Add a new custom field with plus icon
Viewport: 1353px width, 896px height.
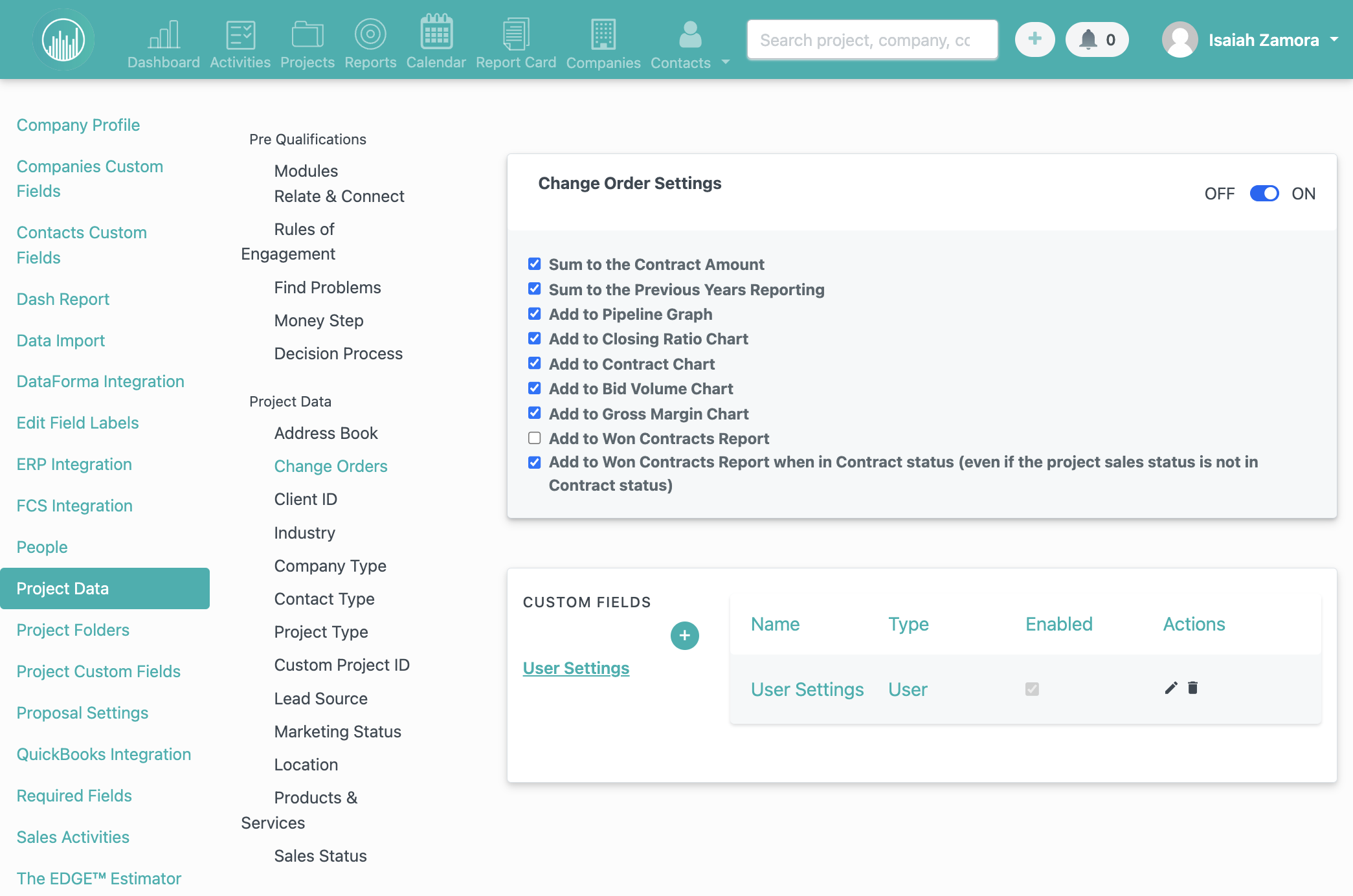pos(684,636)
